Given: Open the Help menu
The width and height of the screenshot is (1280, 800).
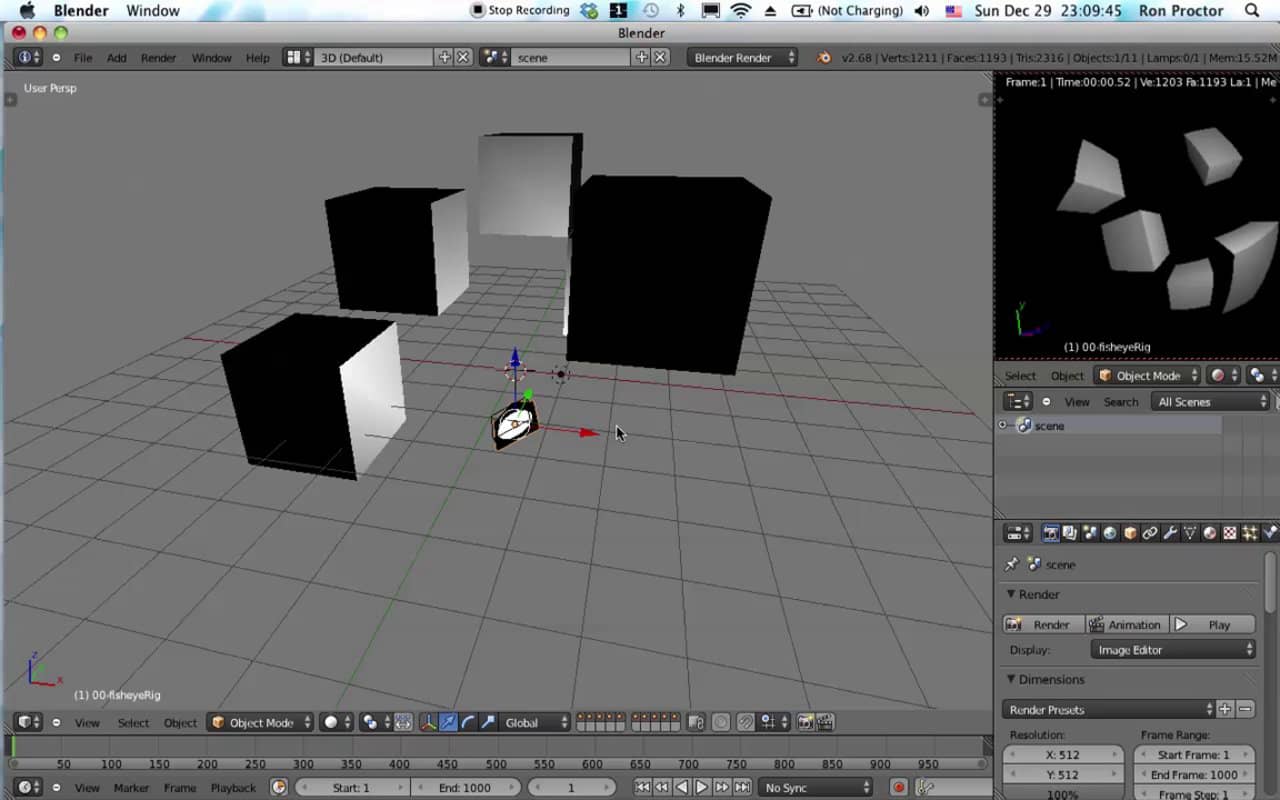Looking at the screenshot, I should [258, 57].
